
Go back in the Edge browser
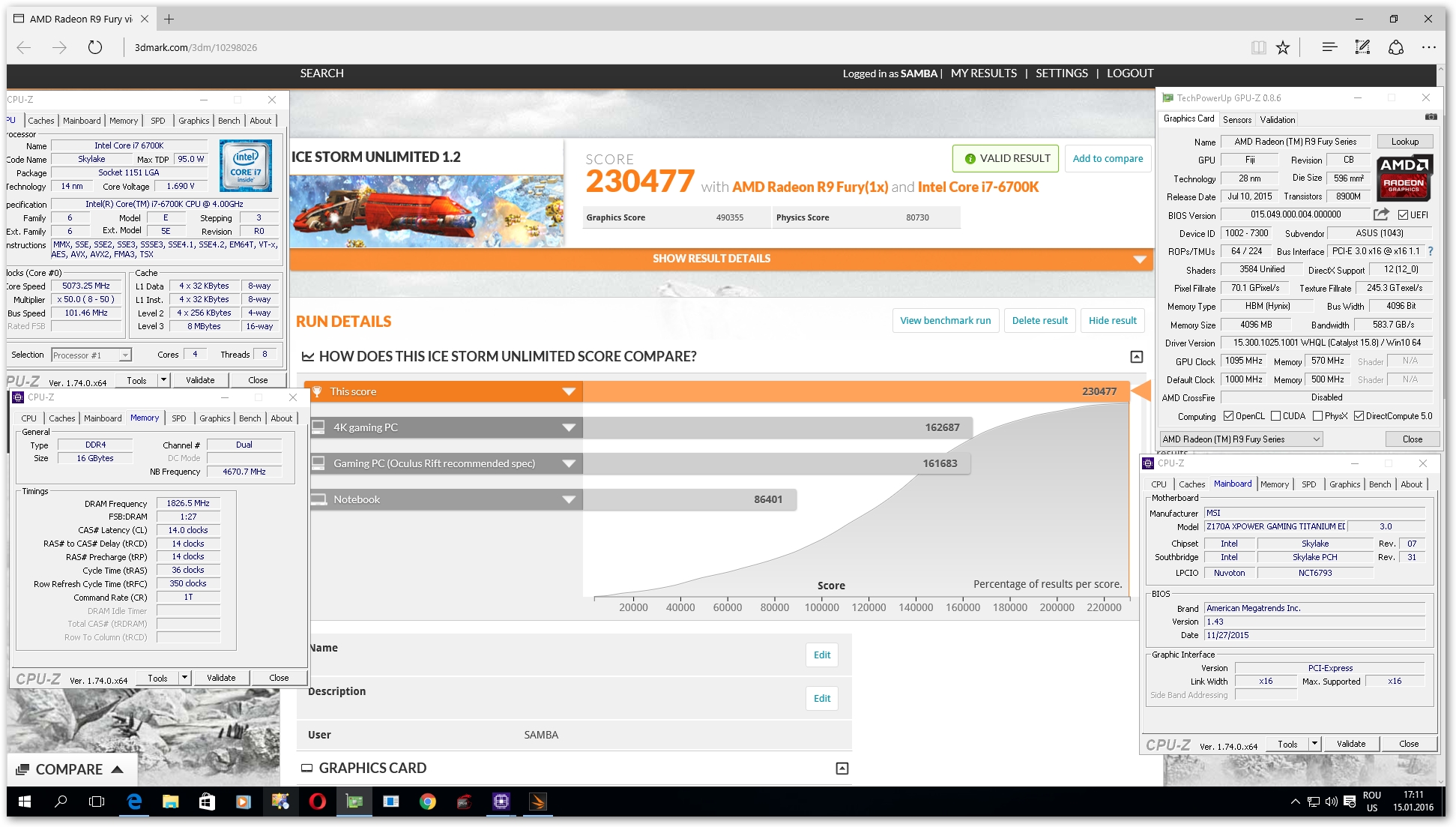pyautogui.click(x=24, y=47)
